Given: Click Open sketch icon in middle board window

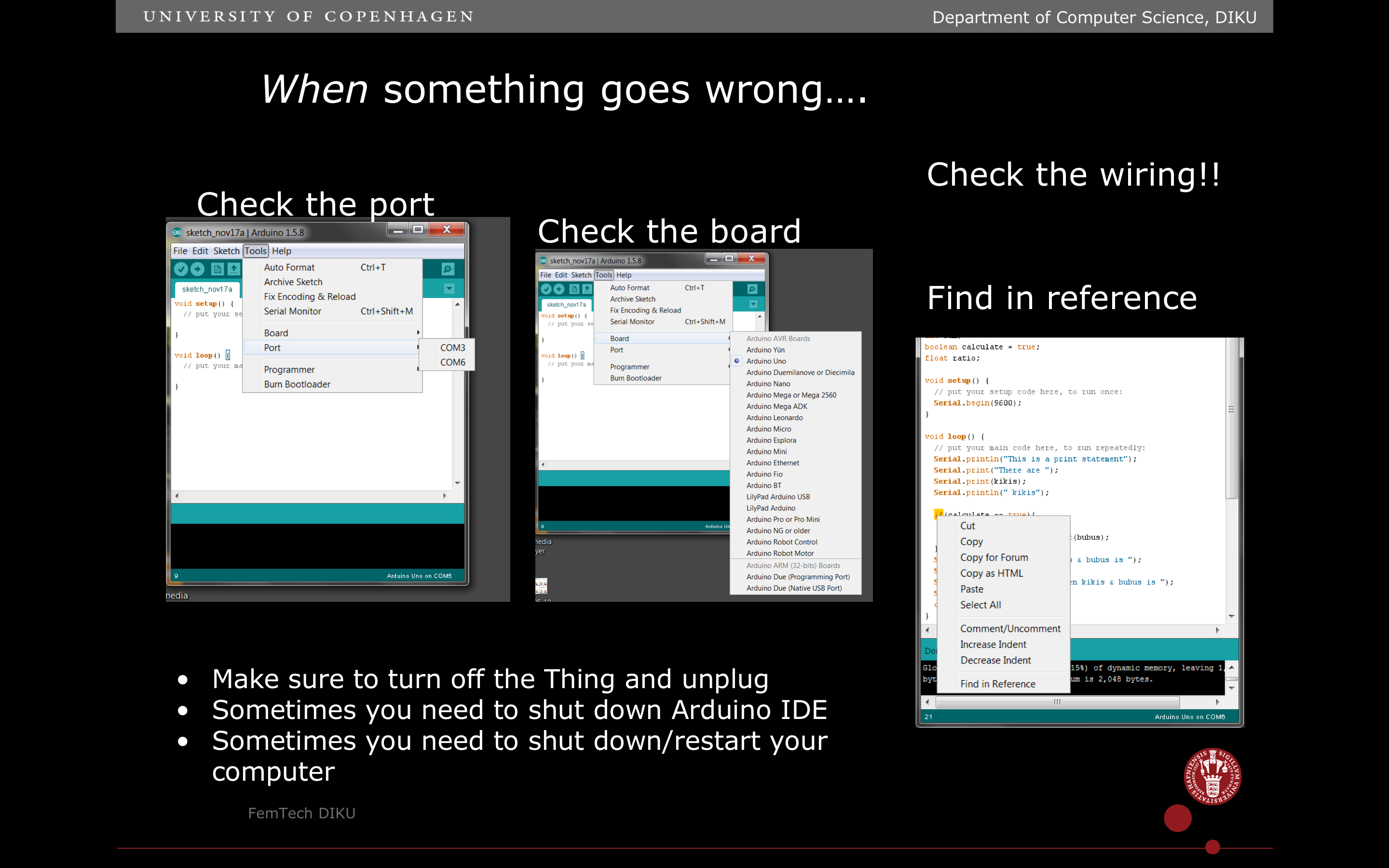Looking at the screenshot, I should pos(586,289).
